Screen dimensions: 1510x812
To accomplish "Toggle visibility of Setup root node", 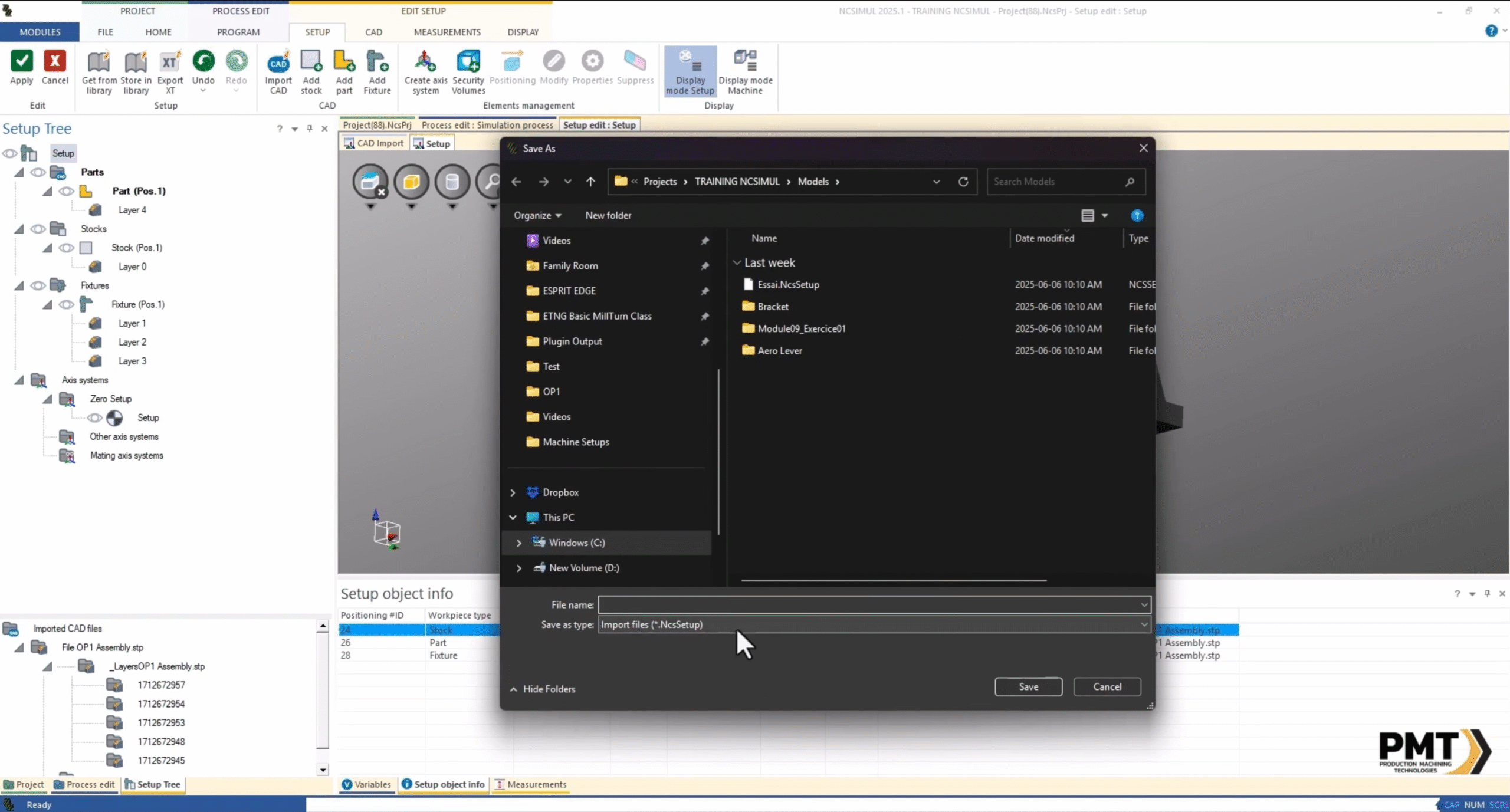I will pyautogui.click(x=9, y=153).
